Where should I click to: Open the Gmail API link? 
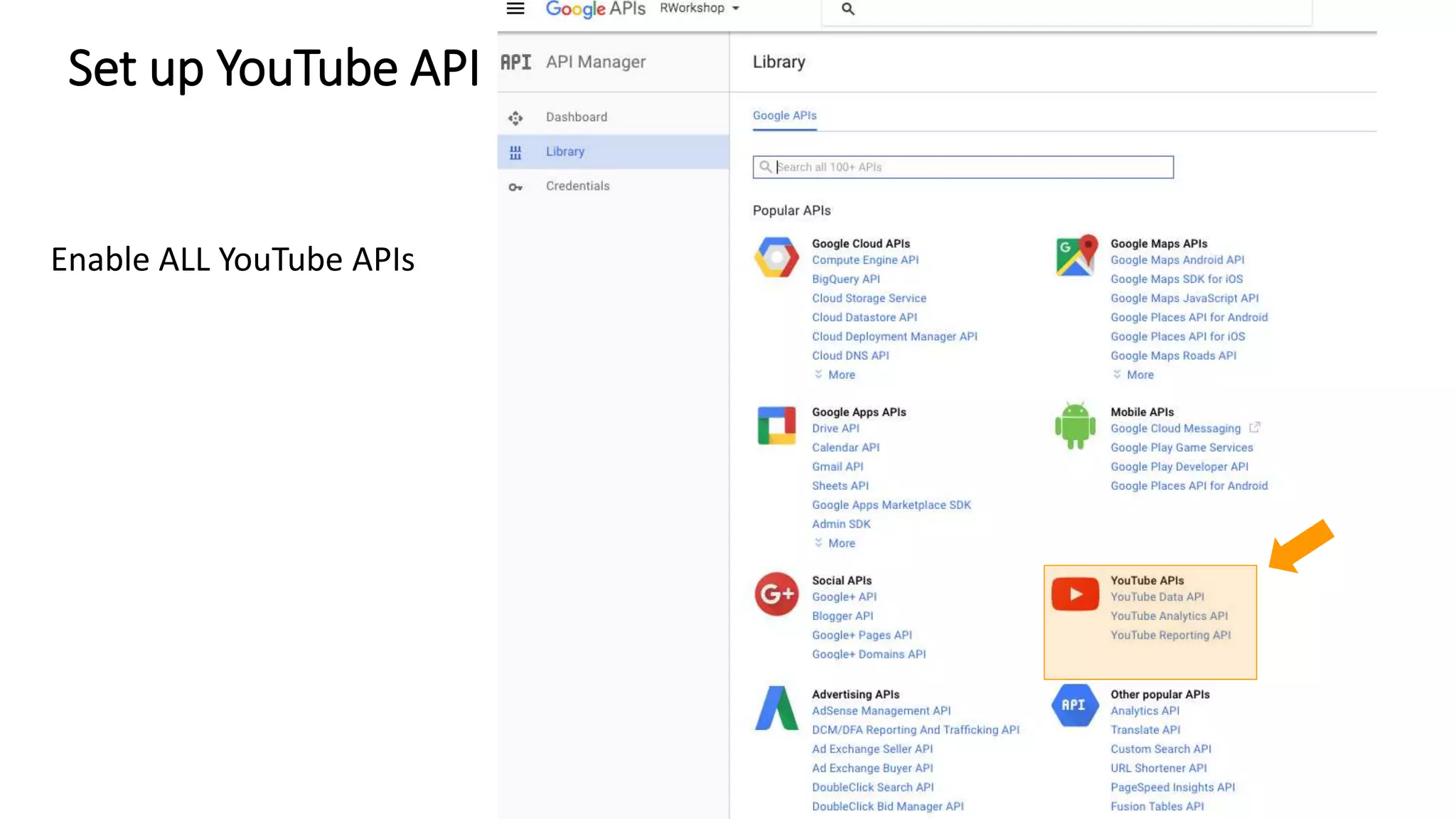(837, 467)
